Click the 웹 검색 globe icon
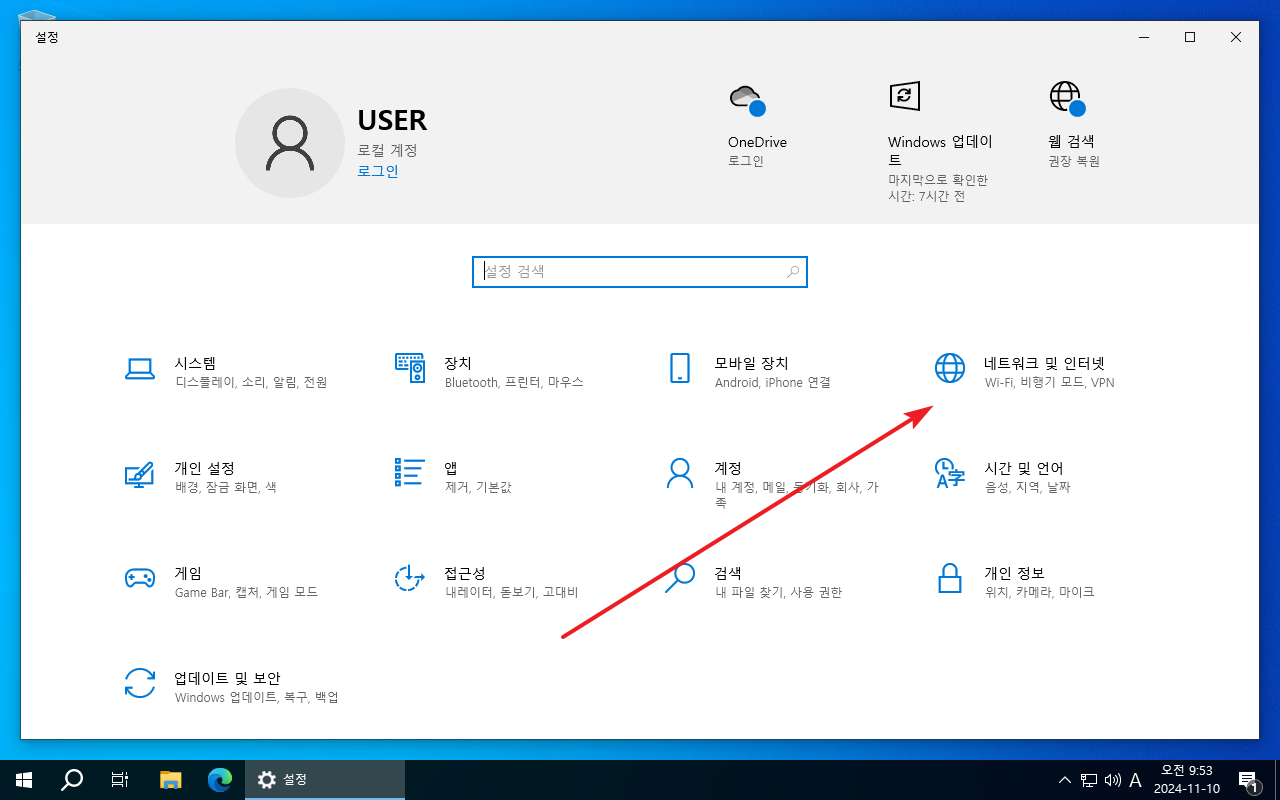The height and width of the screenshot is (800, 1280). tap(1067, 99)
